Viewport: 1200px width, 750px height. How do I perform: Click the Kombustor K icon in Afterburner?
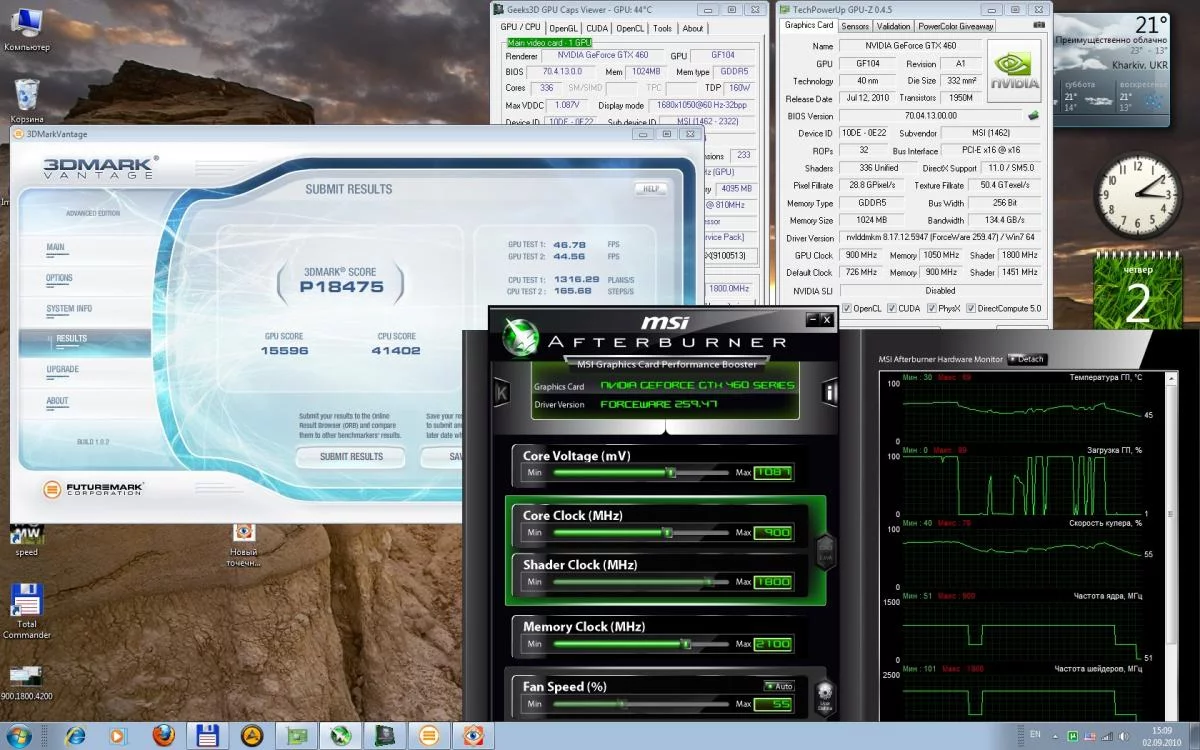pos(501,393)
